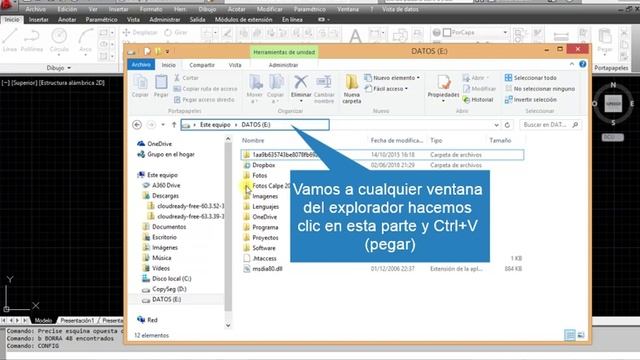
Task: Select OneDrive in the navigation pane
Action: [x=155, y=144]
